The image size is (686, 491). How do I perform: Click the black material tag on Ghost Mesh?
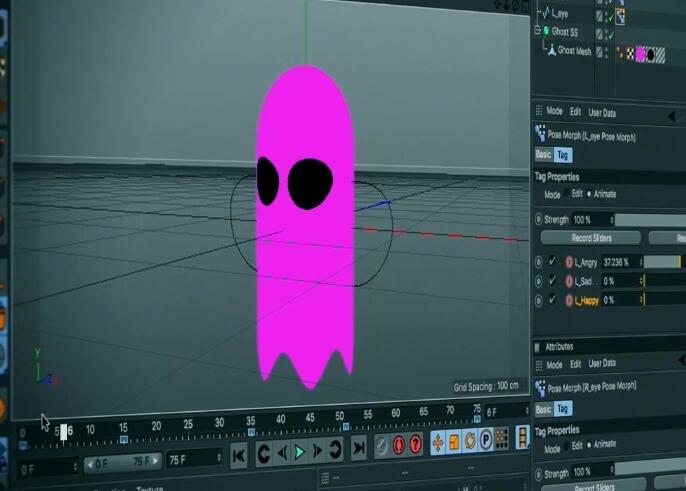651,55
